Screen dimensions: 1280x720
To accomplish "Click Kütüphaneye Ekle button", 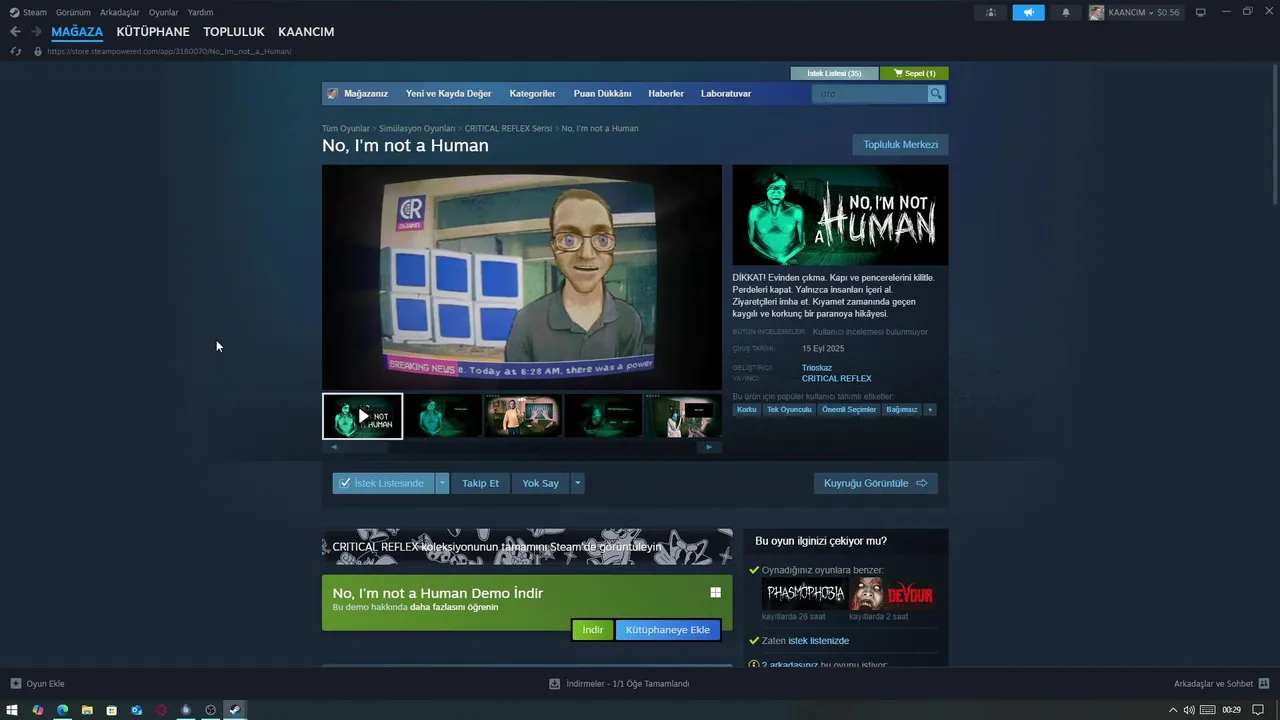I will click(668, 630).
